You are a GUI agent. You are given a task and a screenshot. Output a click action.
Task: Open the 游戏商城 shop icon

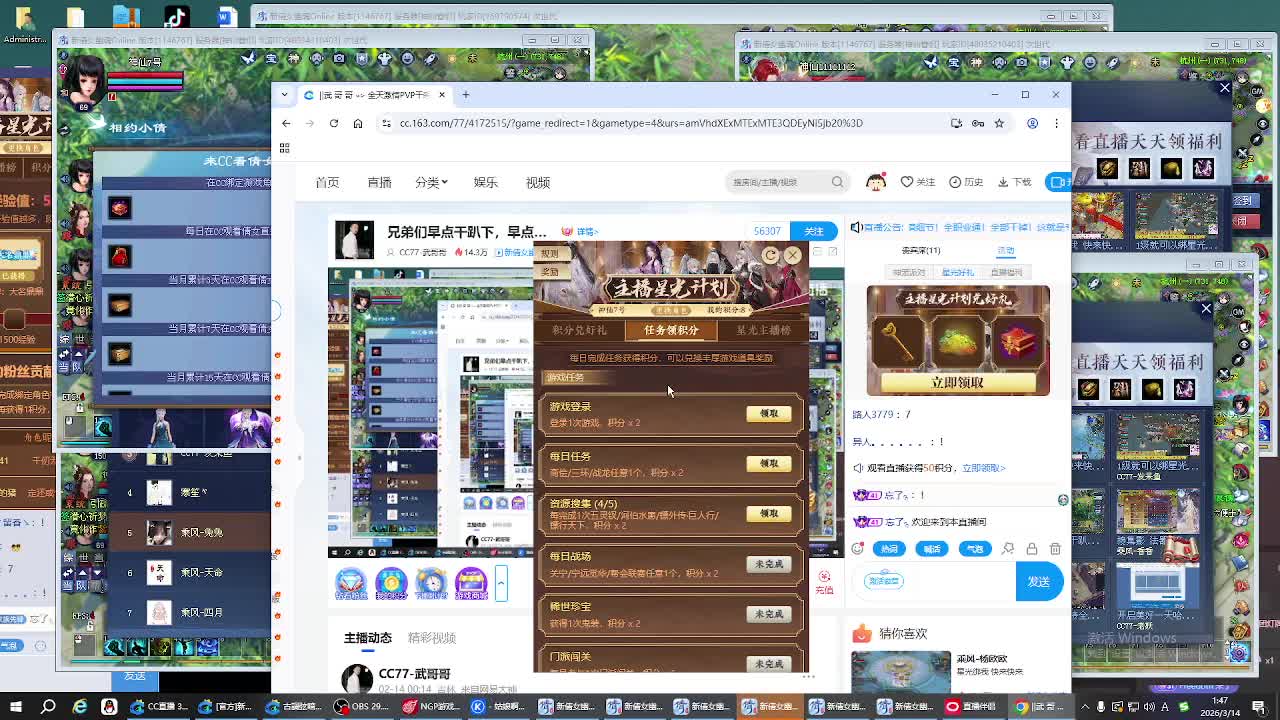pyautogui.click(x=471, y=582)
